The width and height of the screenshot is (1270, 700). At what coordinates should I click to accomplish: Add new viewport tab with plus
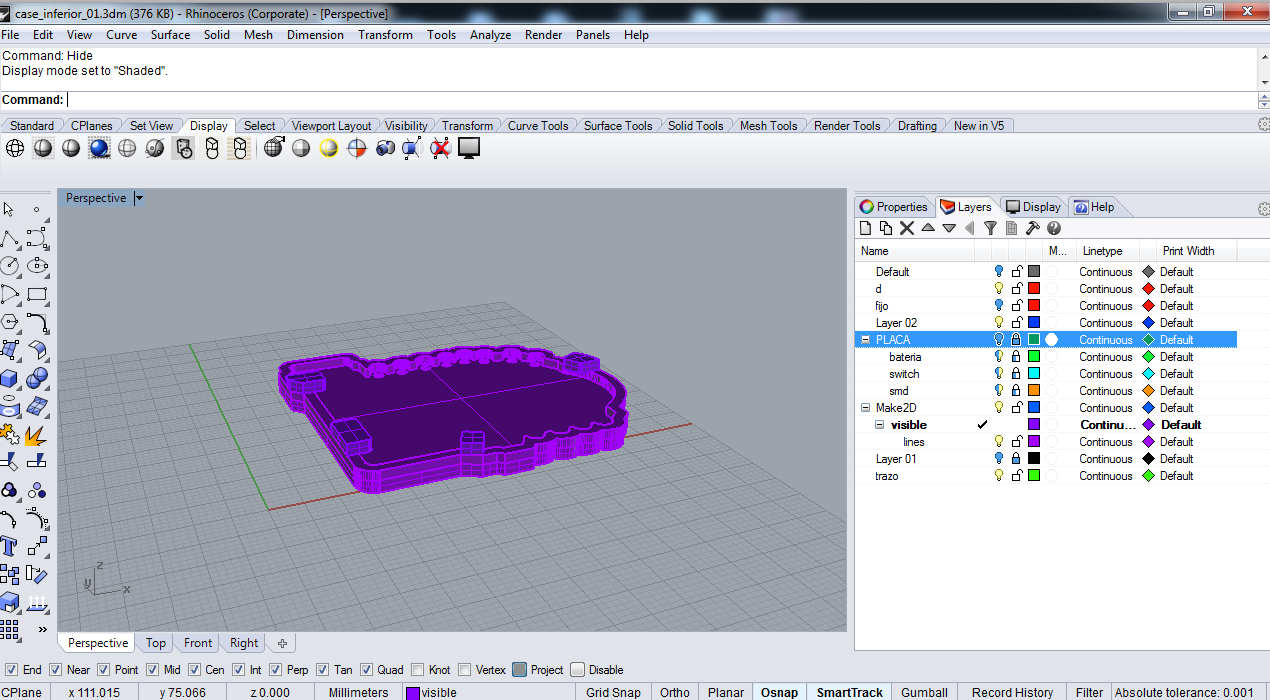click(x=282, y=643)
